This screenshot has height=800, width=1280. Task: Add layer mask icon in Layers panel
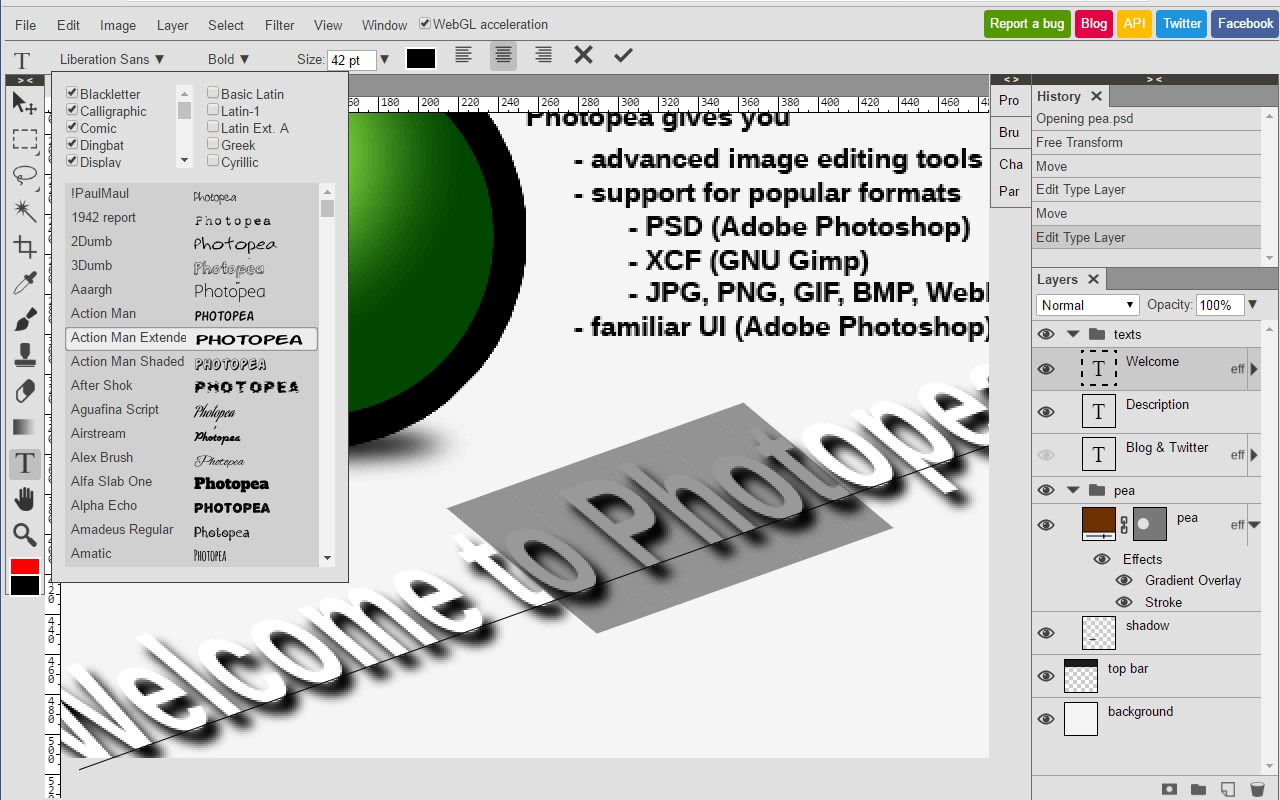pos(1170,790)
